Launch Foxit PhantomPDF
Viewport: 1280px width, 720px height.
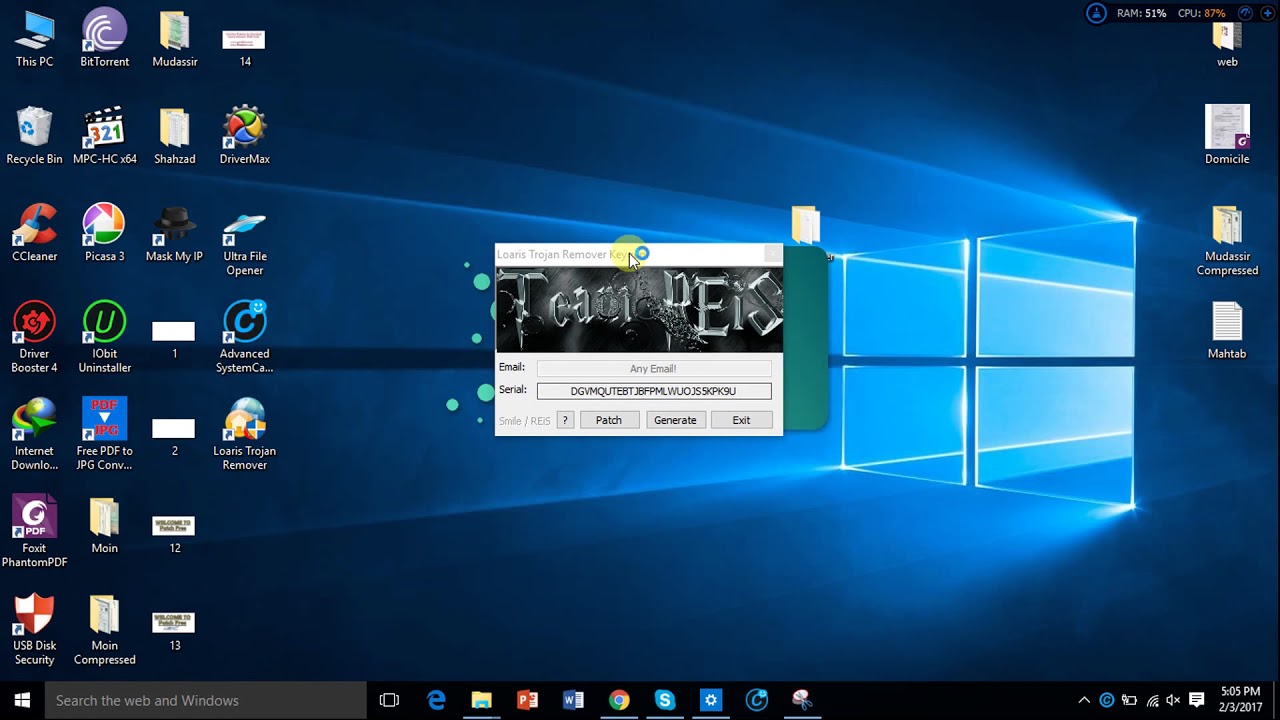tap(34, 532)
